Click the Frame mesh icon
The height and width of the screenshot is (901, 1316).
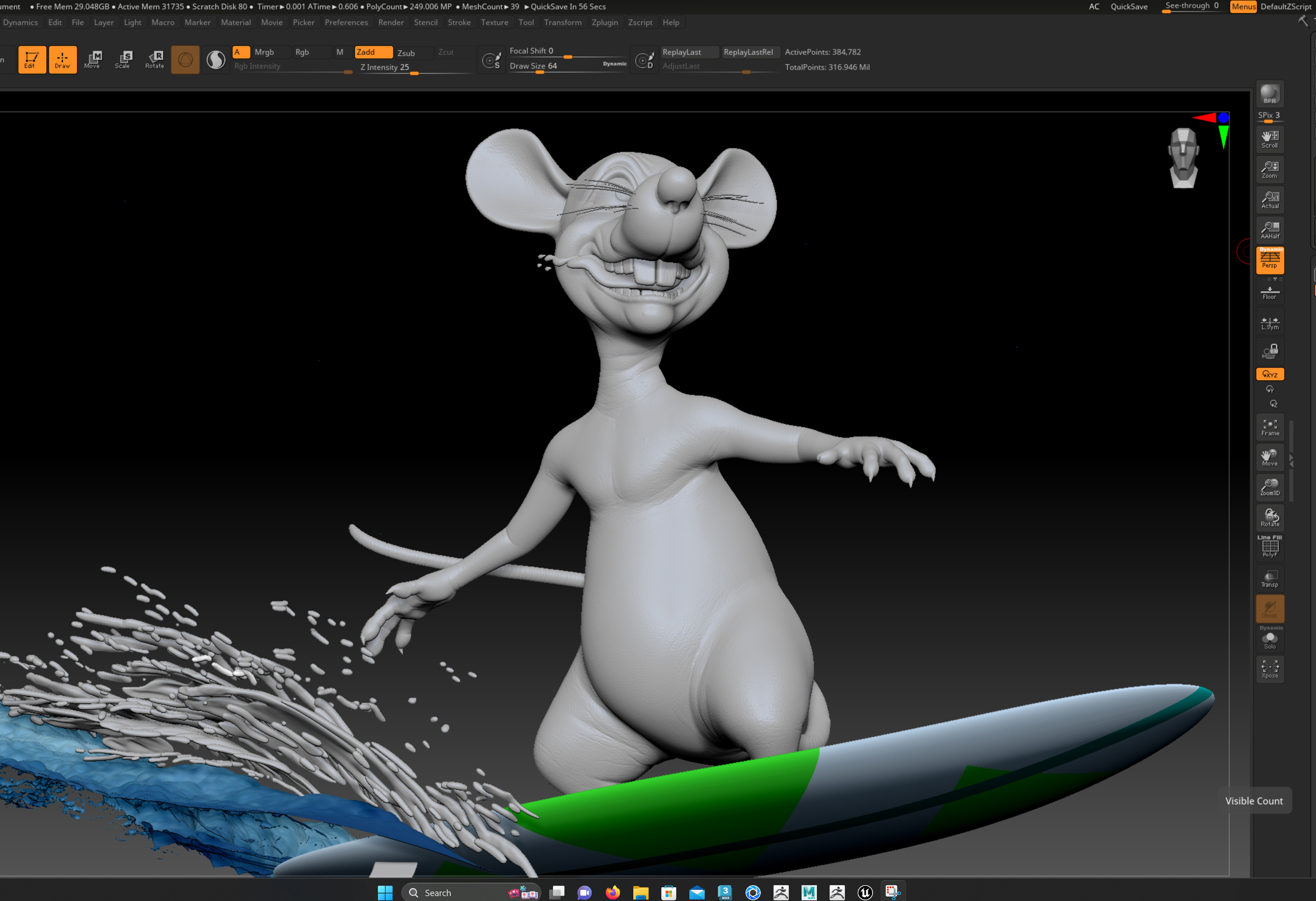coord(1270,427)
